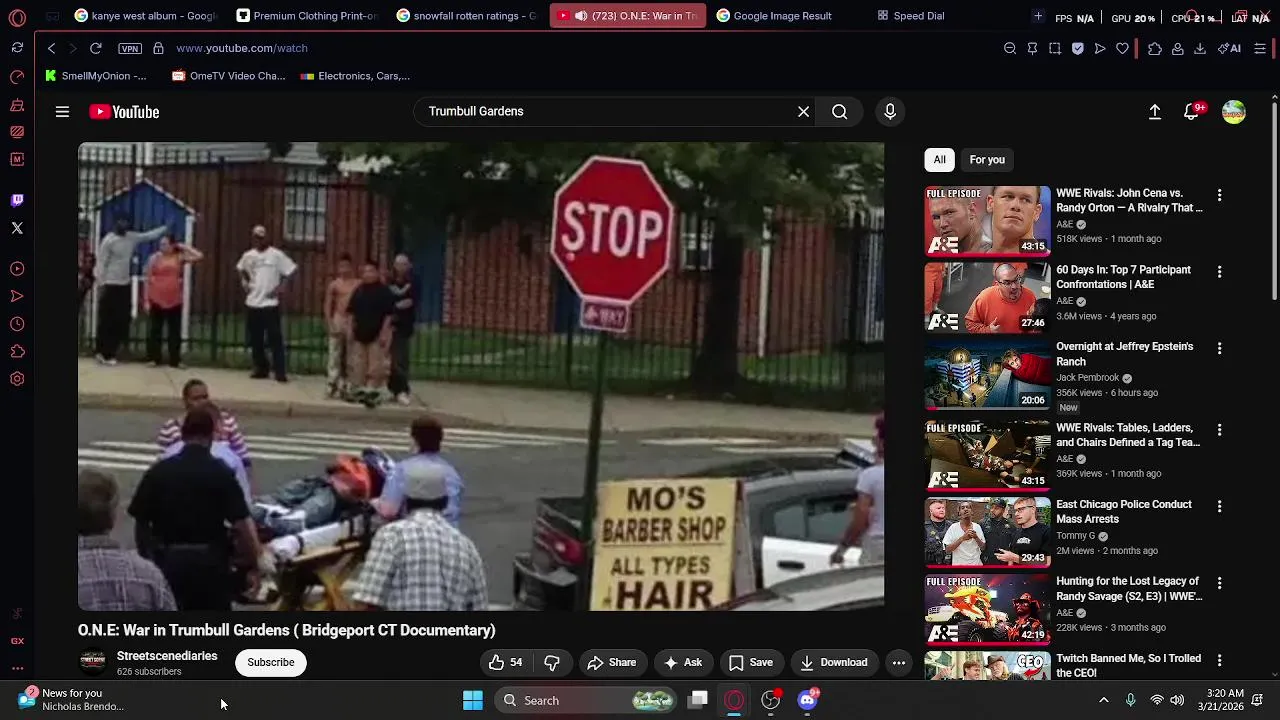Clear the YouTube search text

[x=803, y=112]
